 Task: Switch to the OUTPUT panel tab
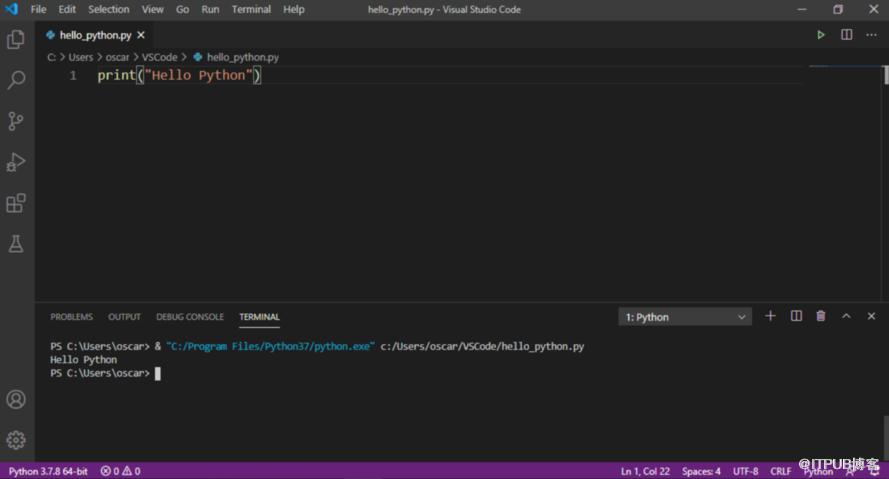click(x=124, y=317)
